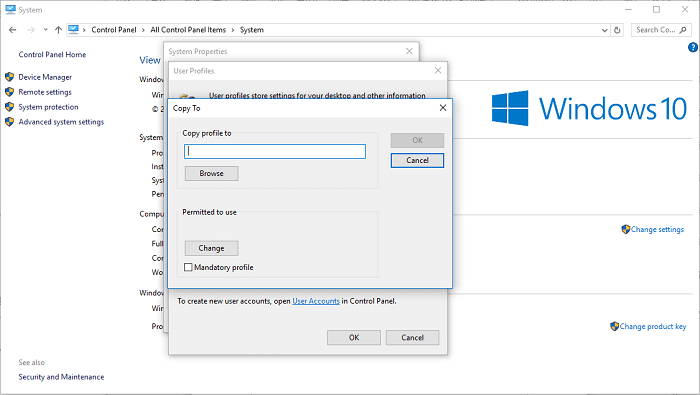
Task: Open System protection link
Action: click(x=48, y=107)
